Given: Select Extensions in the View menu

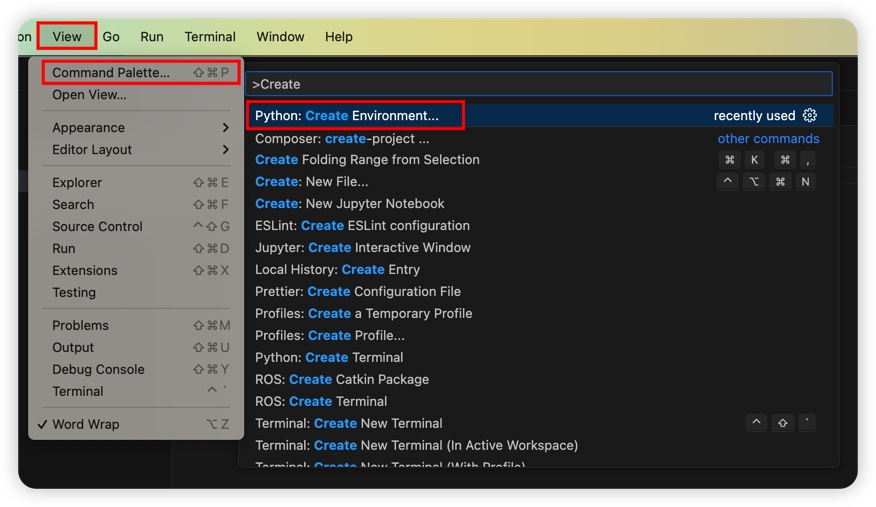Looking at the screenshot, I should click(136, 270).
